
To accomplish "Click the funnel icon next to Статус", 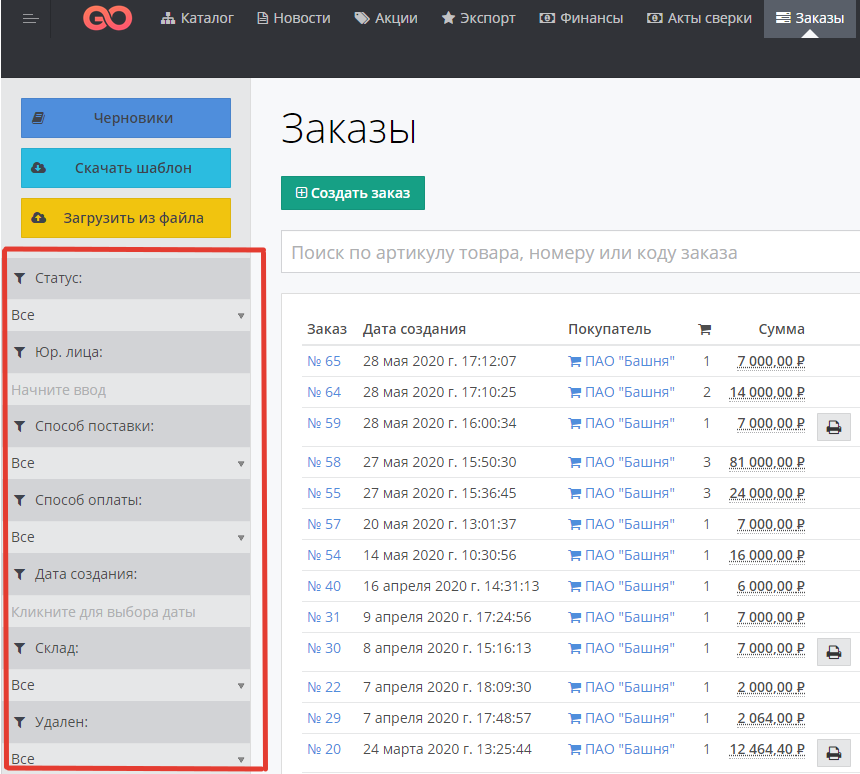I will [x=20, y=278].
